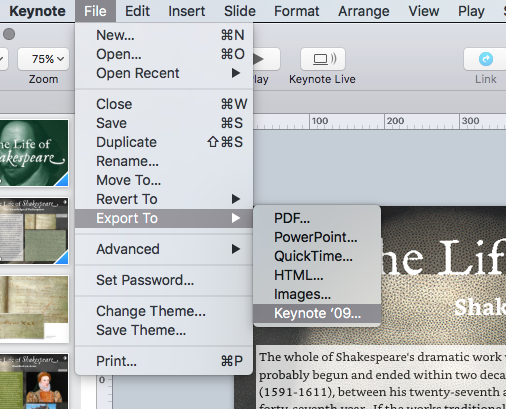The image size is (506, 409).
Task: Choose Set Password… menu item
Action: tap(164, 280)
